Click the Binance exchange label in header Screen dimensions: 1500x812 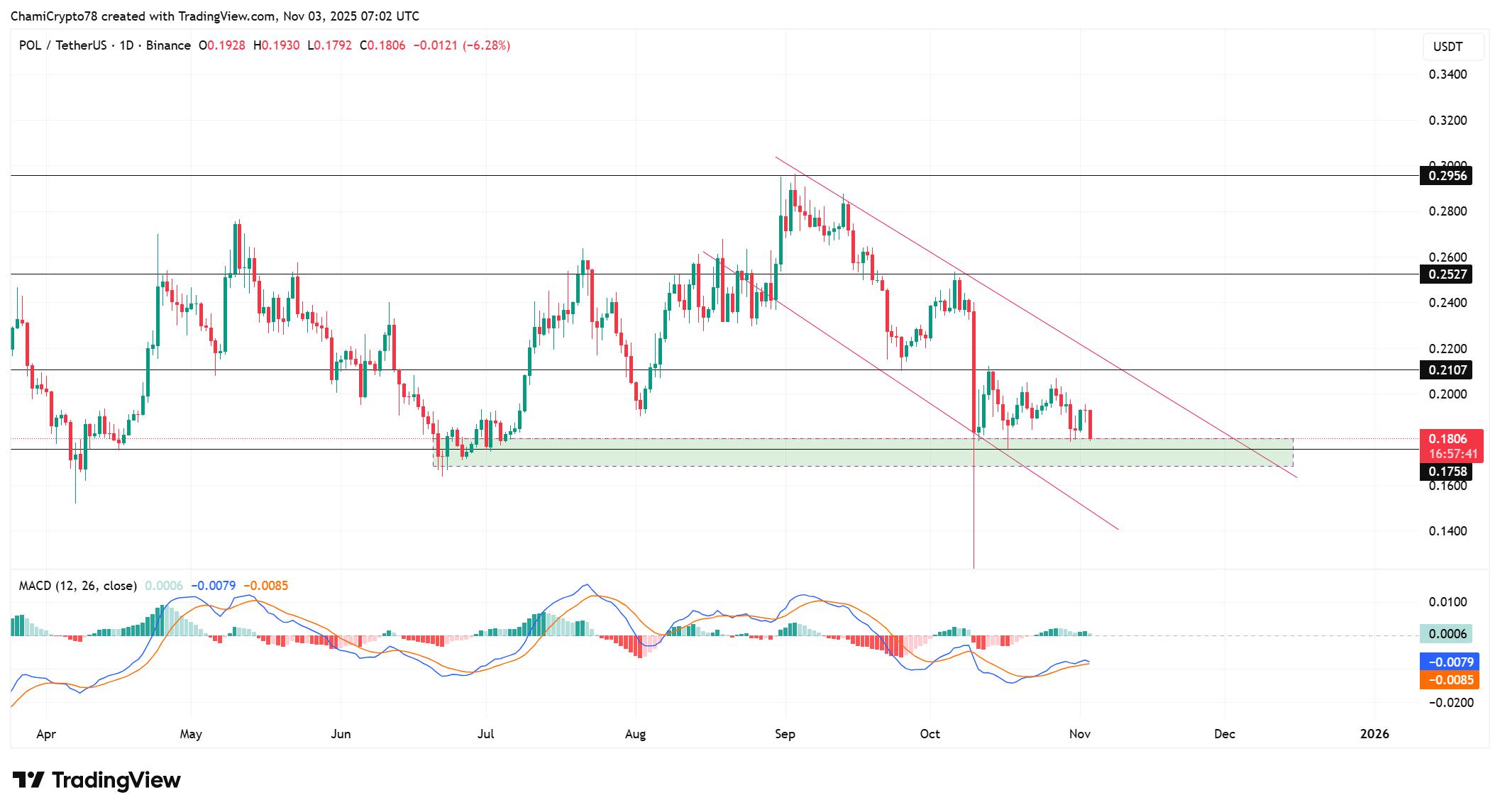[x=168, y=45]
